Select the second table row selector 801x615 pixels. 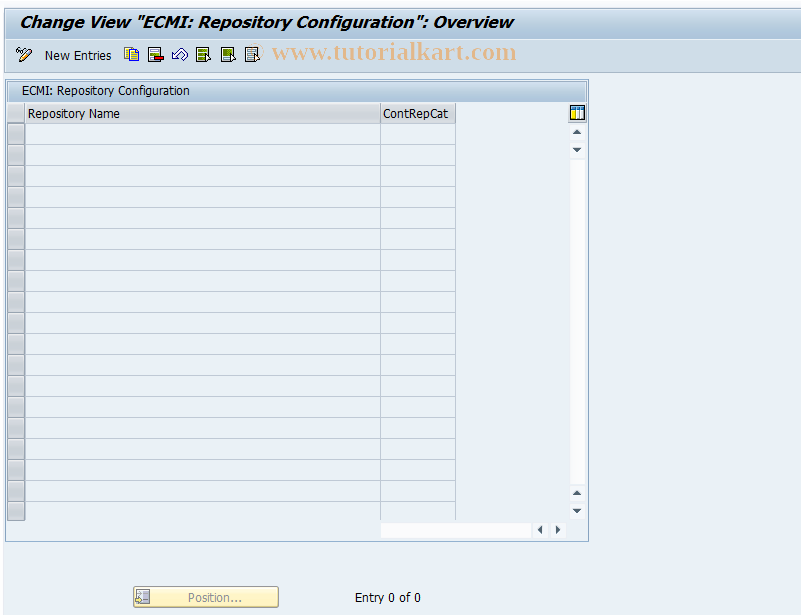pyautogui.click(x=16, y=155)
